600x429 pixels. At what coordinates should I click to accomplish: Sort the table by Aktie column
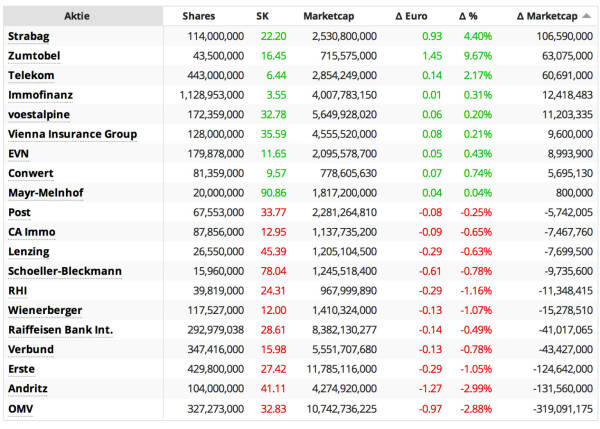(82, 17)
